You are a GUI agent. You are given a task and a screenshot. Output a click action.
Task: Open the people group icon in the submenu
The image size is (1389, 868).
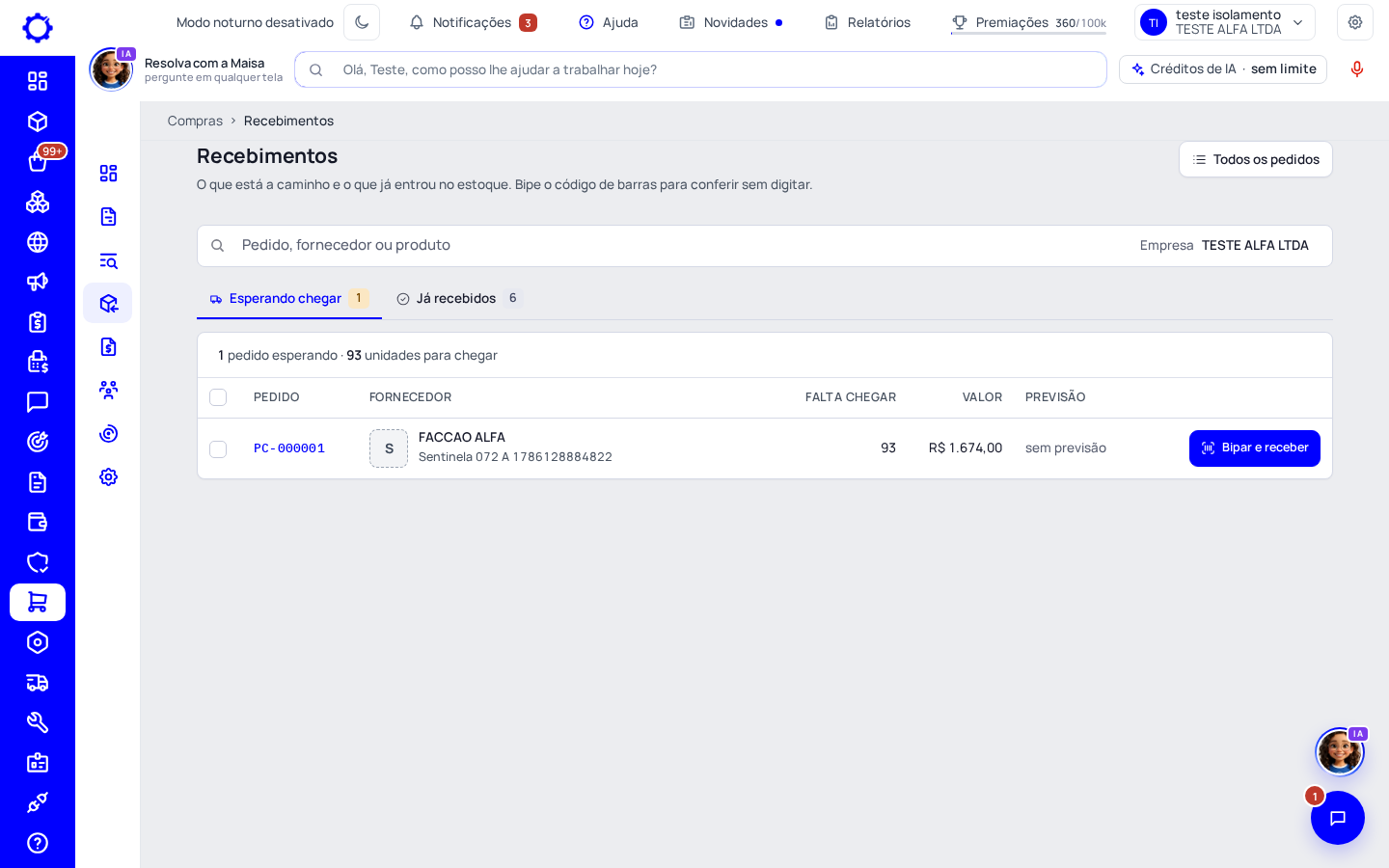point(108,390)
